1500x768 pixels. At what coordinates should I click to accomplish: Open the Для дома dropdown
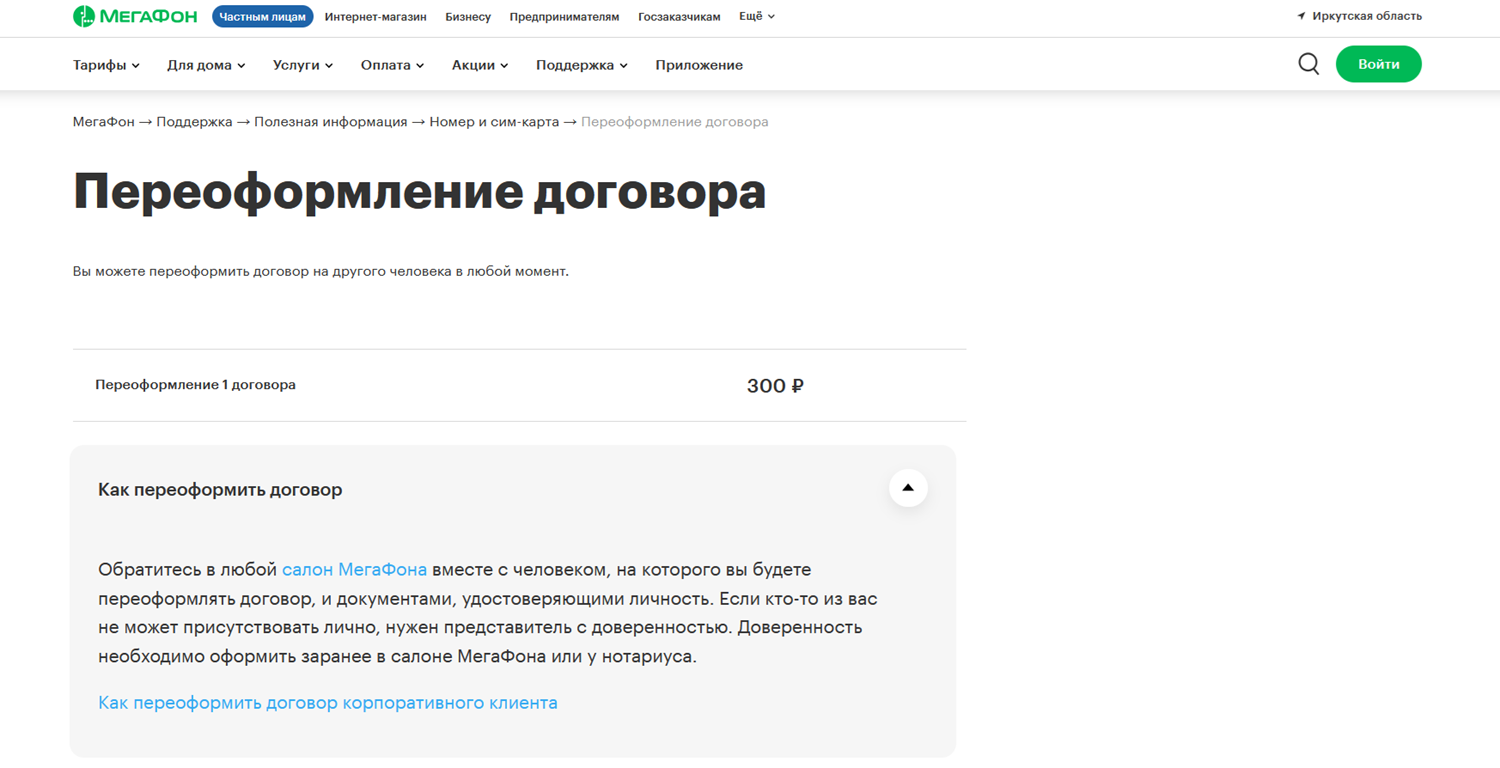pos(206,65)
